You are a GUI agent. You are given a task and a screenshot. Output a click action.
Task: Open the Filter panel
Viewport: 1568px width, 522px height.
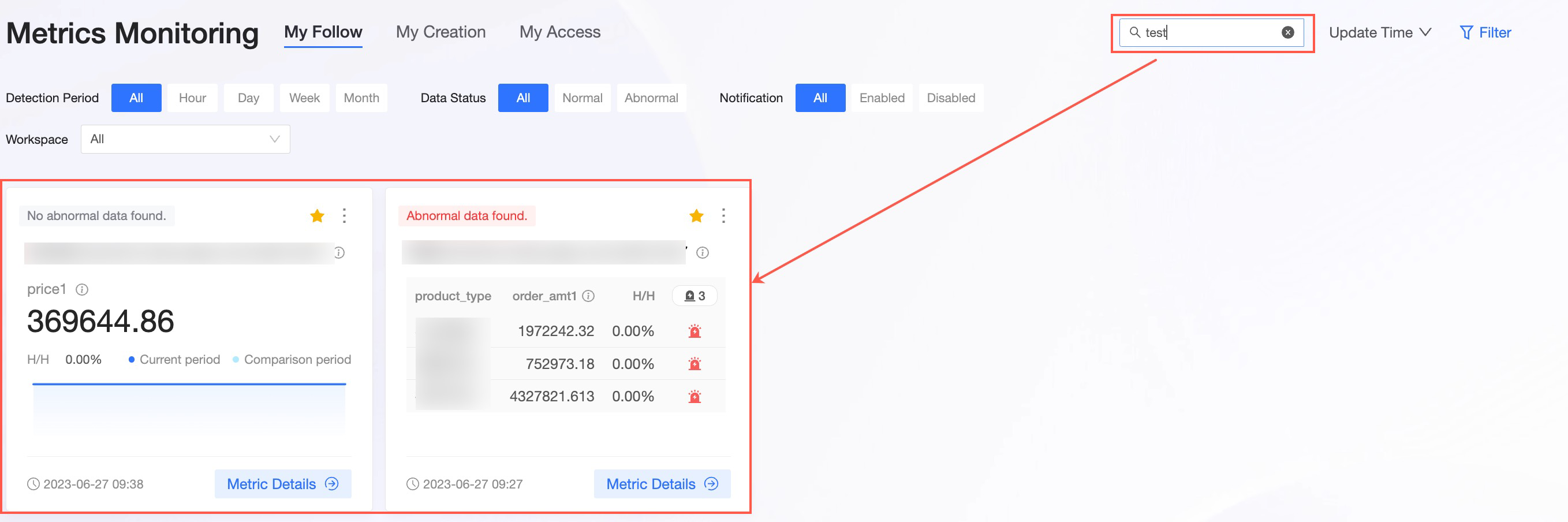coord(1485,33)
